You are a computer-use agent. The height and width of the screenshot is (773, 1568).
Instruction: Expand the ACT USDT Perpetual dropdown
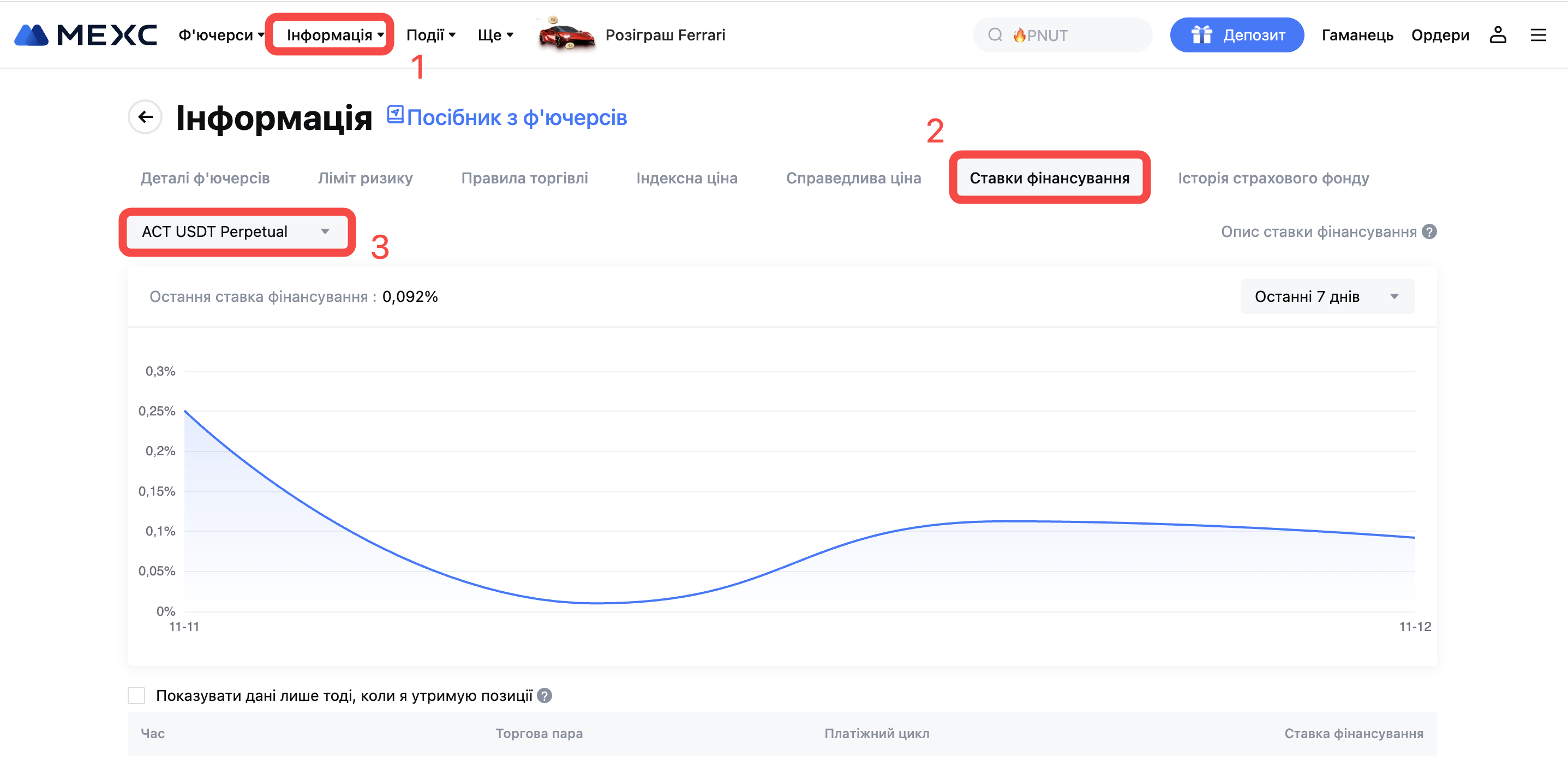click(x=236, y=232)
